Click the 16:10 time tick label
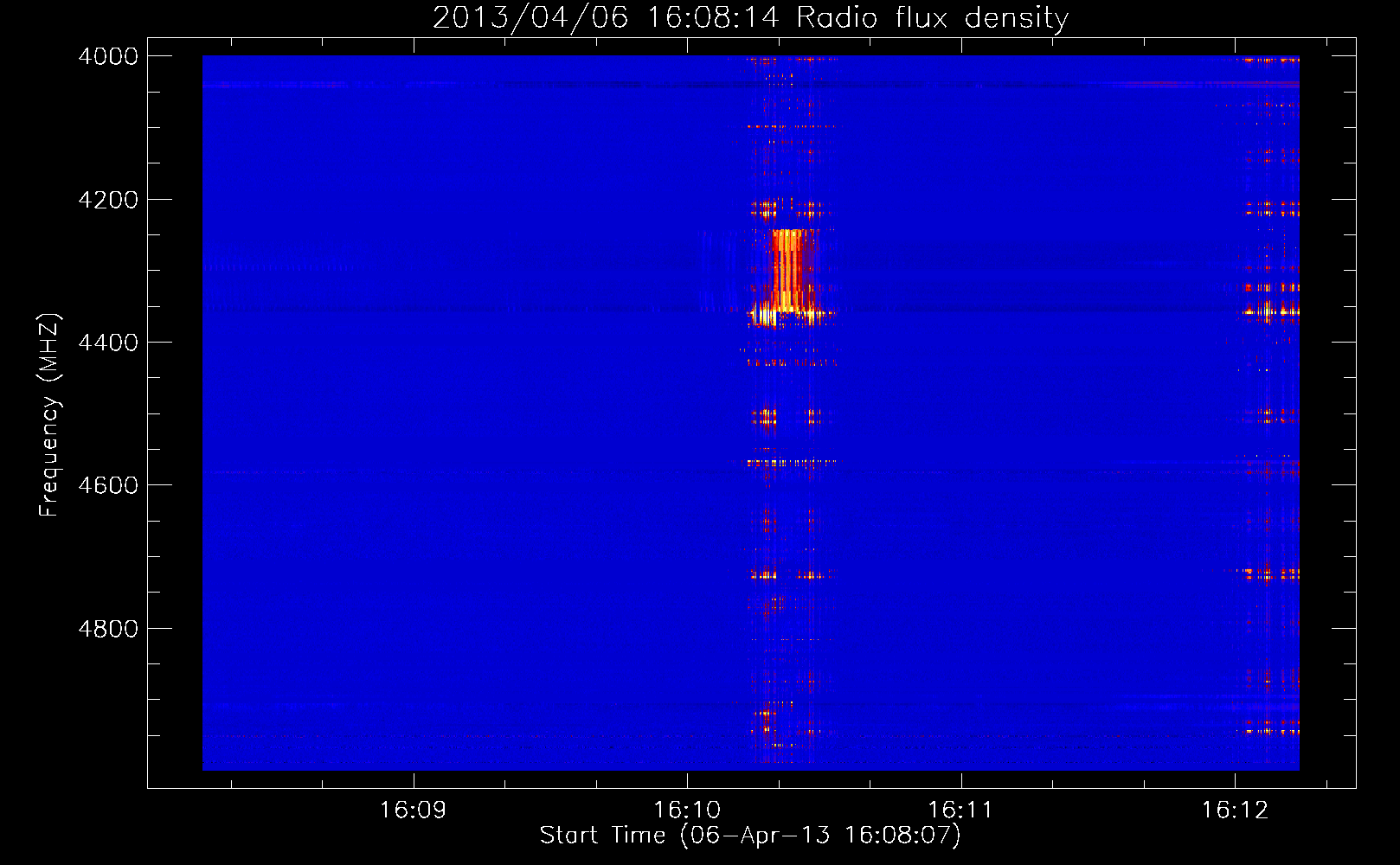Screen dimensions: 1400x865 (x=687, y=811)
